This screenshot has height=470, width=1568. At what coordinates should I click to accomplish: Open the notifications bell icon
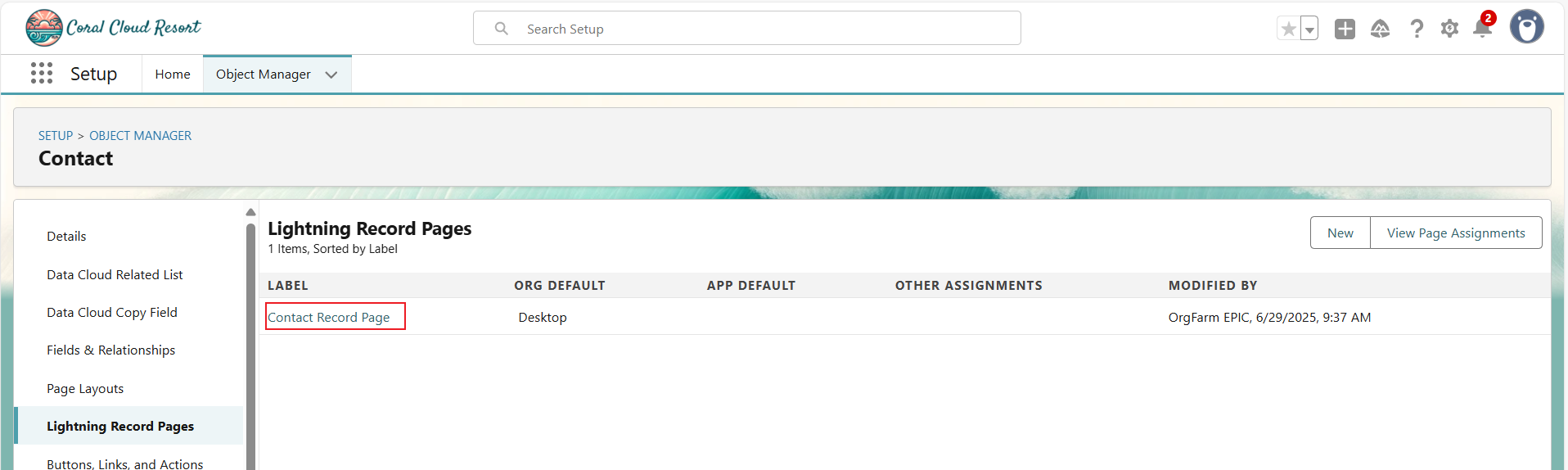[1482, 29]
